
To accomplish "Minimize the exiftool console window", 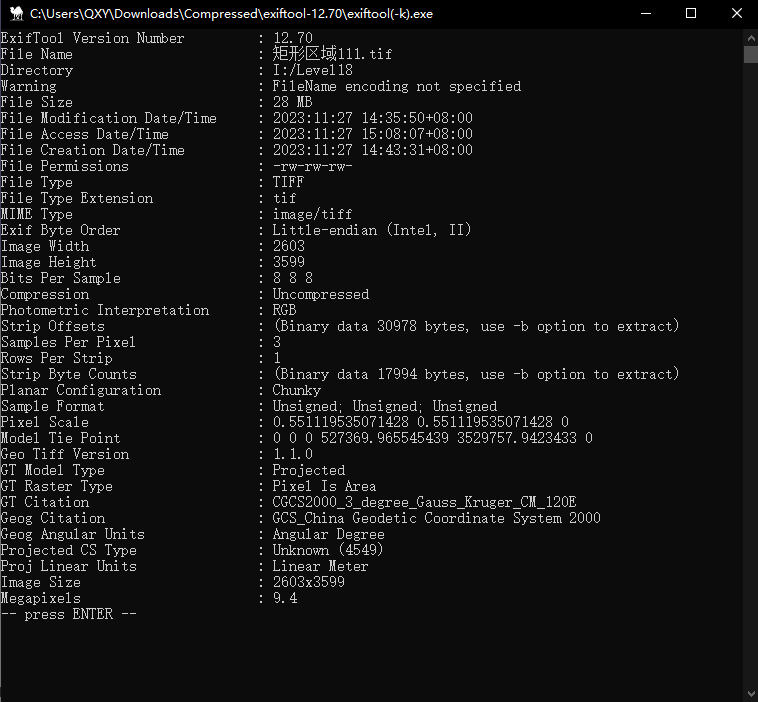I will click(644, 14).
